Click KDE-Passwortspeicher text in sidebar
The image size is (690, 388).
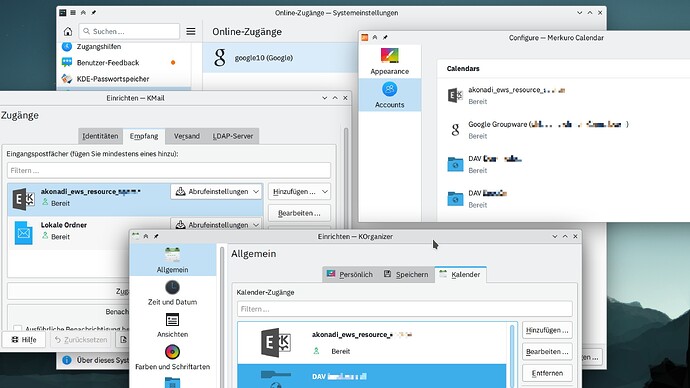113,79
